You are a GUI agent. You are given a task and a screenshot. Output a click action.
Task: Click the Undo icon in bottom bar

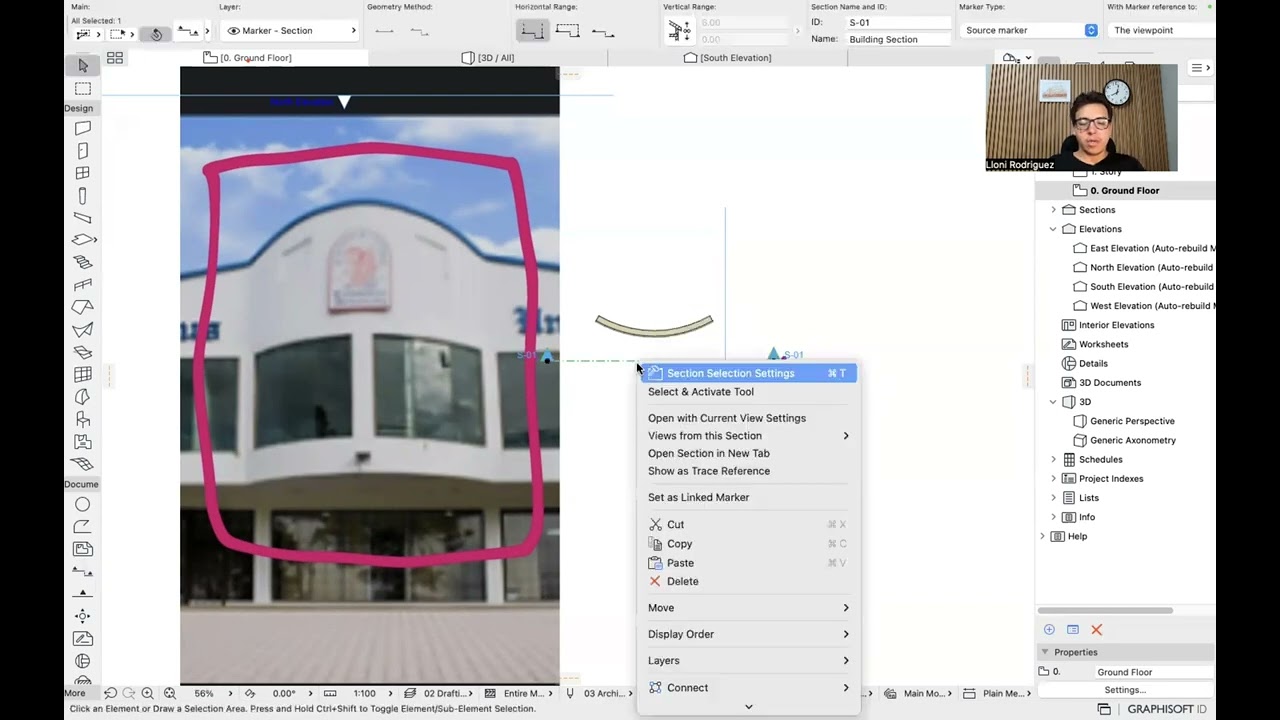click(x=110, y=693)
